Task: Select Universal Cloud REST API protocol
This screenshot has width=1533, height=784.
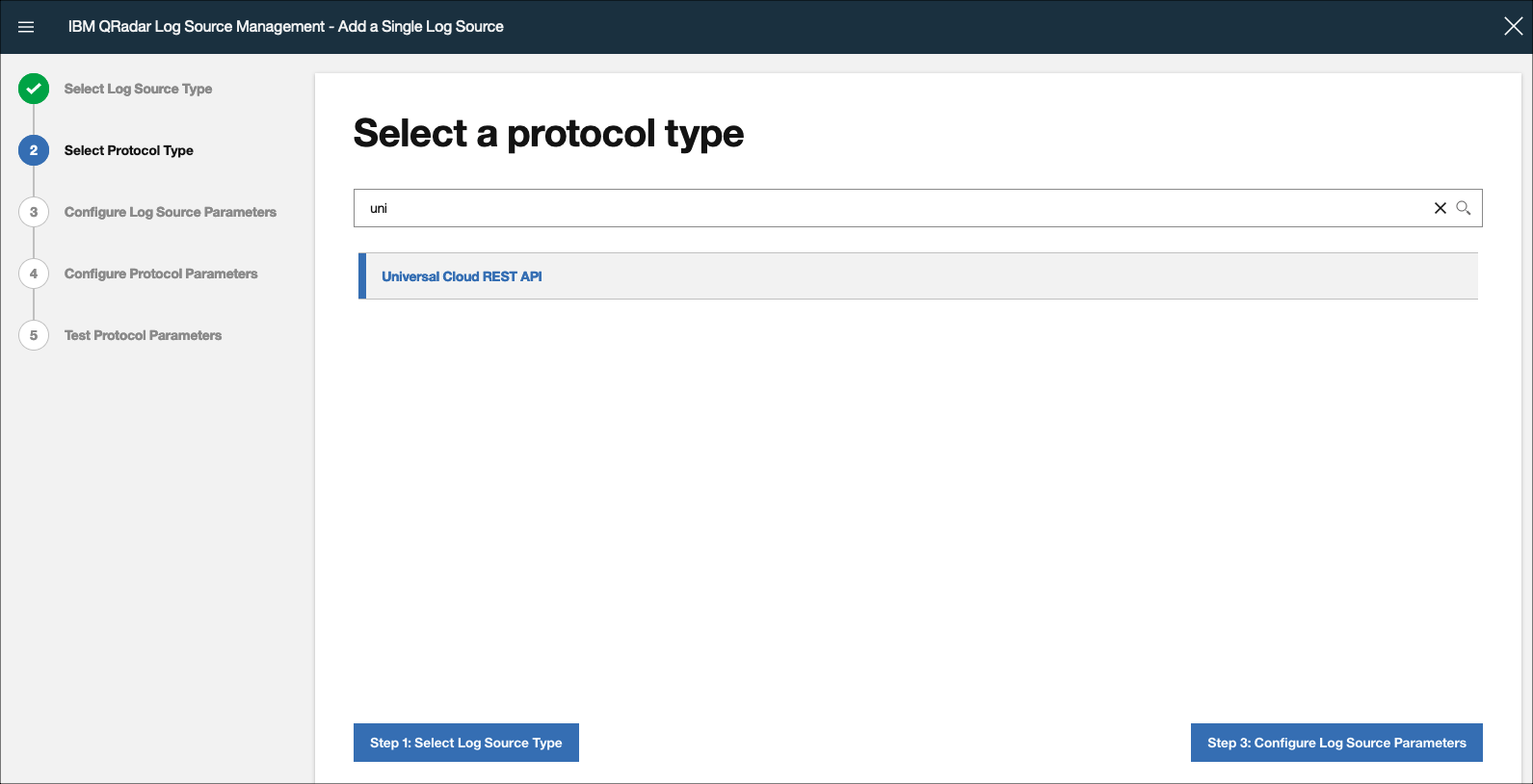Action: [x=918, y=276]
